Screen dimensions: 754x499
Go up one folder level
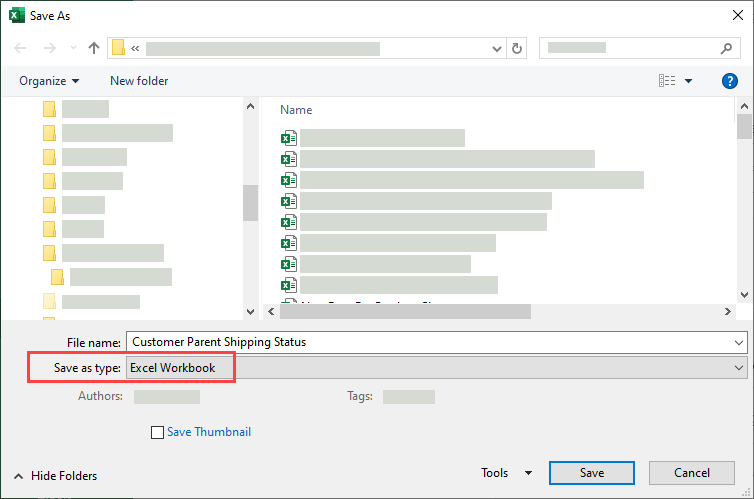point(94,48)
